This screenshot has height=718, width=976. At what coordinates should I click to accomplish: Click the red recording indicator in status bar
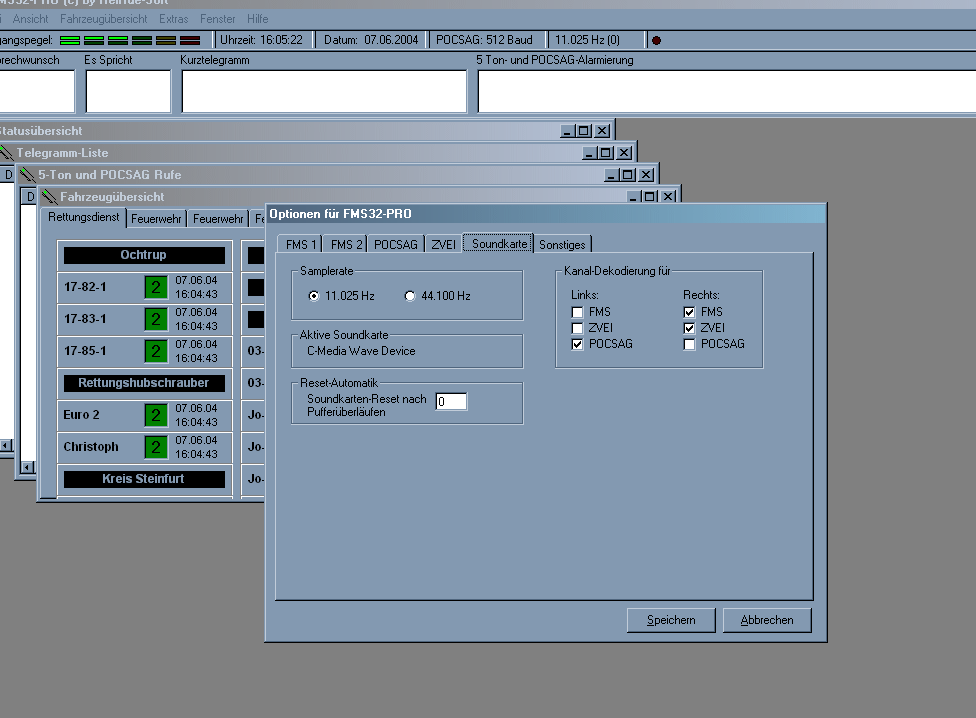point(656,40)
